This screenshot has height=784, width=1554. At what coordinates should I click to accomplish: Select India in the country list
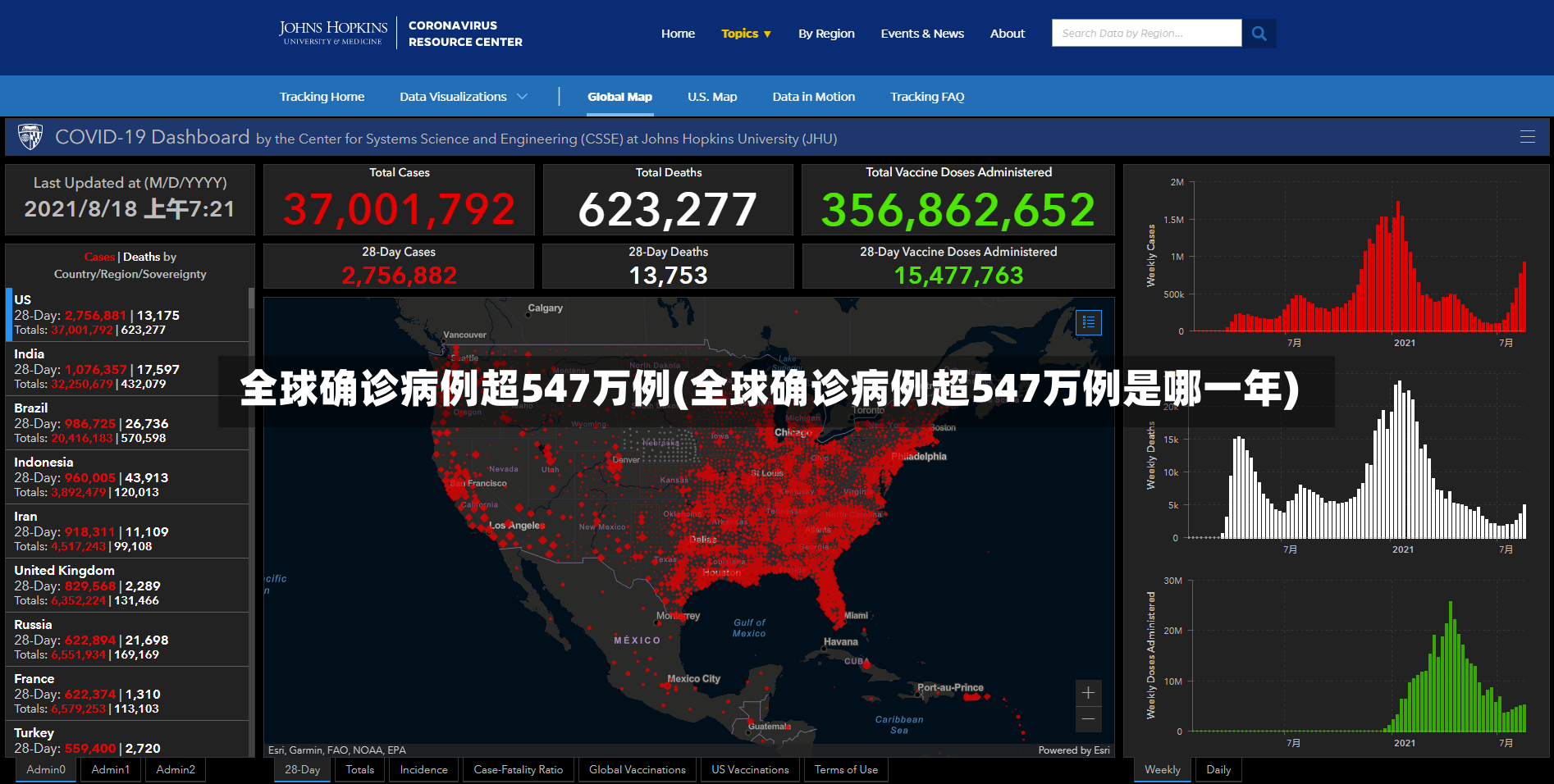click(x=127, y=368)
